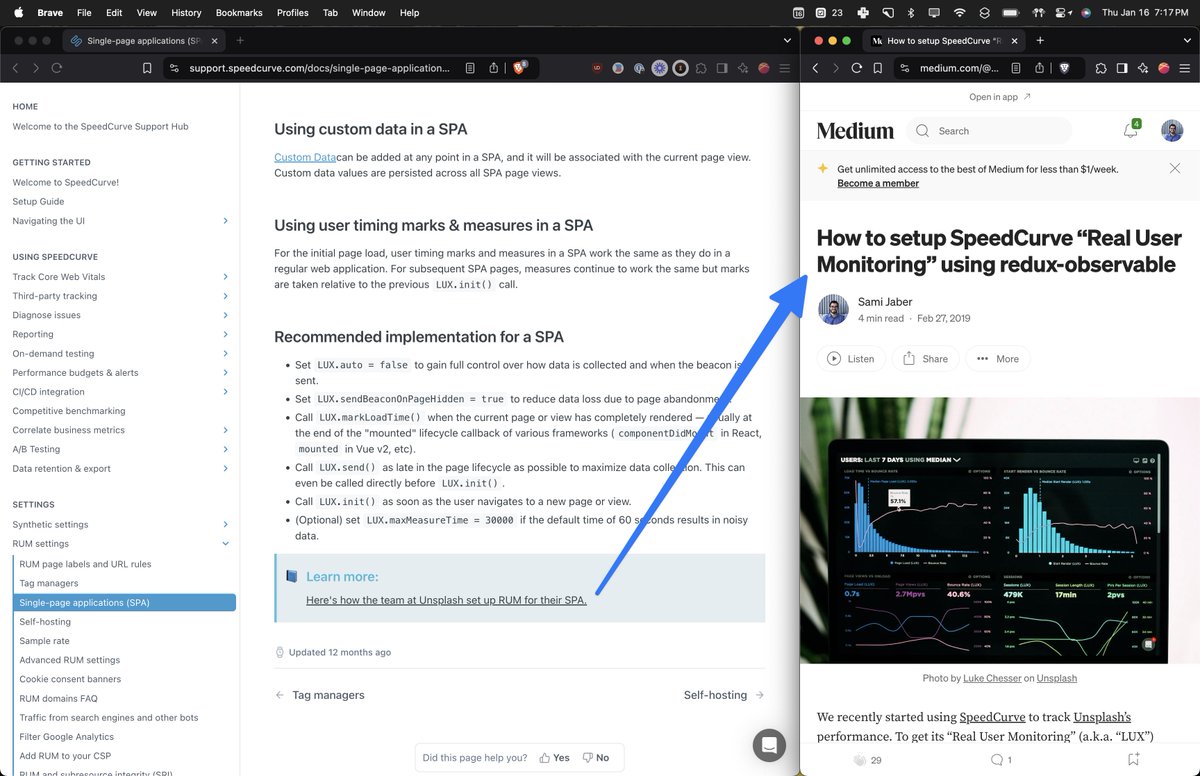Open new tab in Medium window

click(x=1040, y=41)
